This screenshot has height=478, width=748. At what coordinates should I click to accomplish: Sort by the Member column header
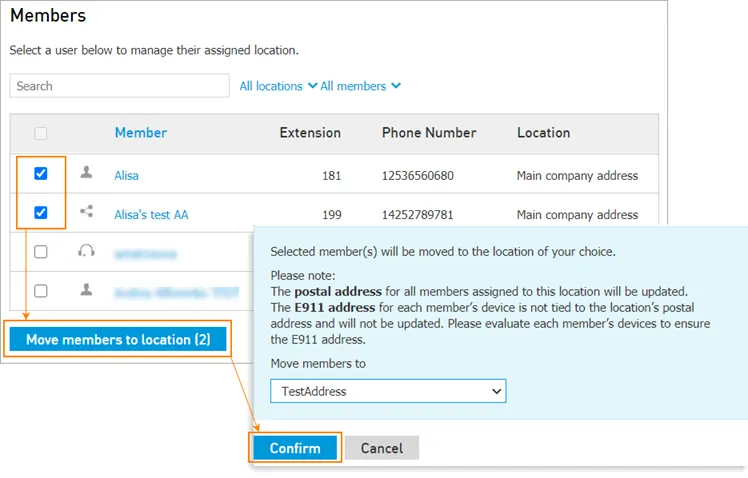[x=141, y=133]
